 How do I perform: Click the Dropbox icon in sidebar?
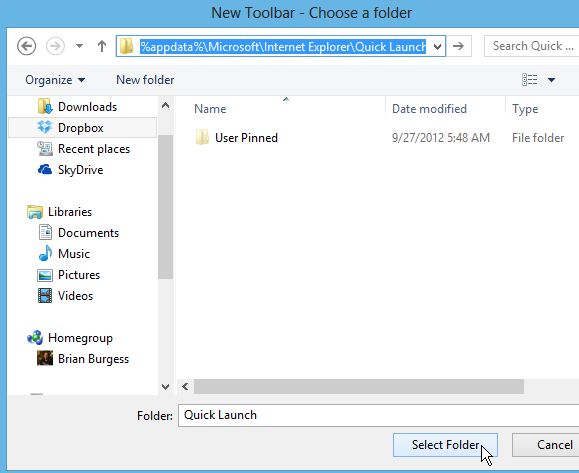coord(45,127)
